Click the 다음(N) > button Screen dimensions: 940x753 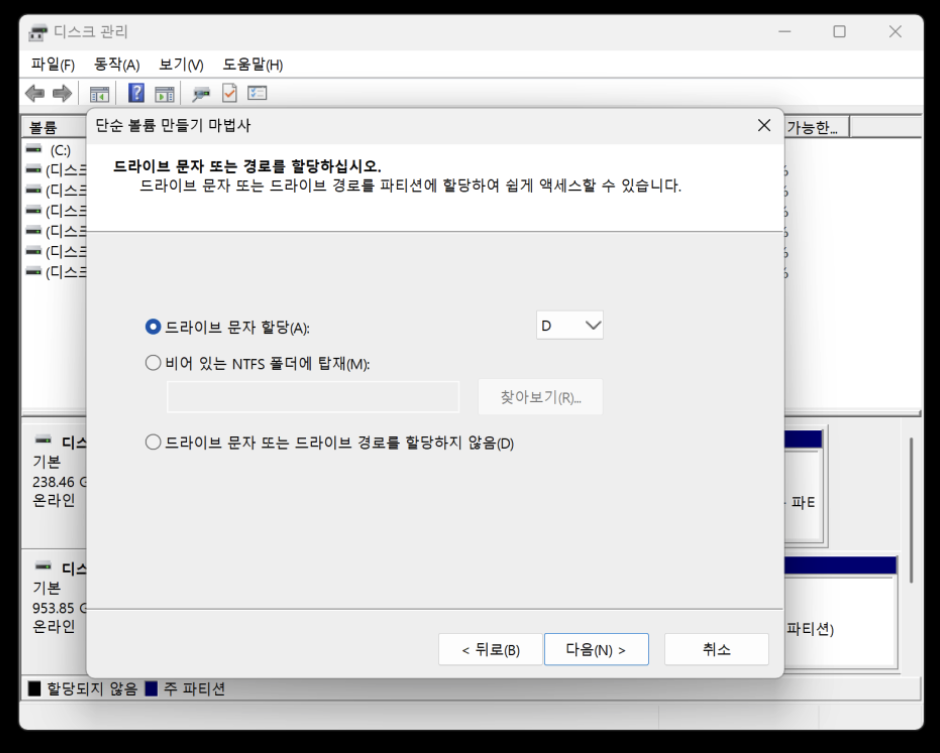point(596,650)
